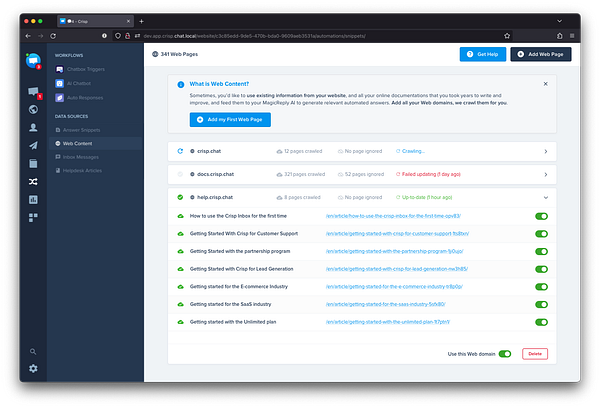Open a new browser tab with plus
Screen dimensions: 600x408
click(142, 21)
